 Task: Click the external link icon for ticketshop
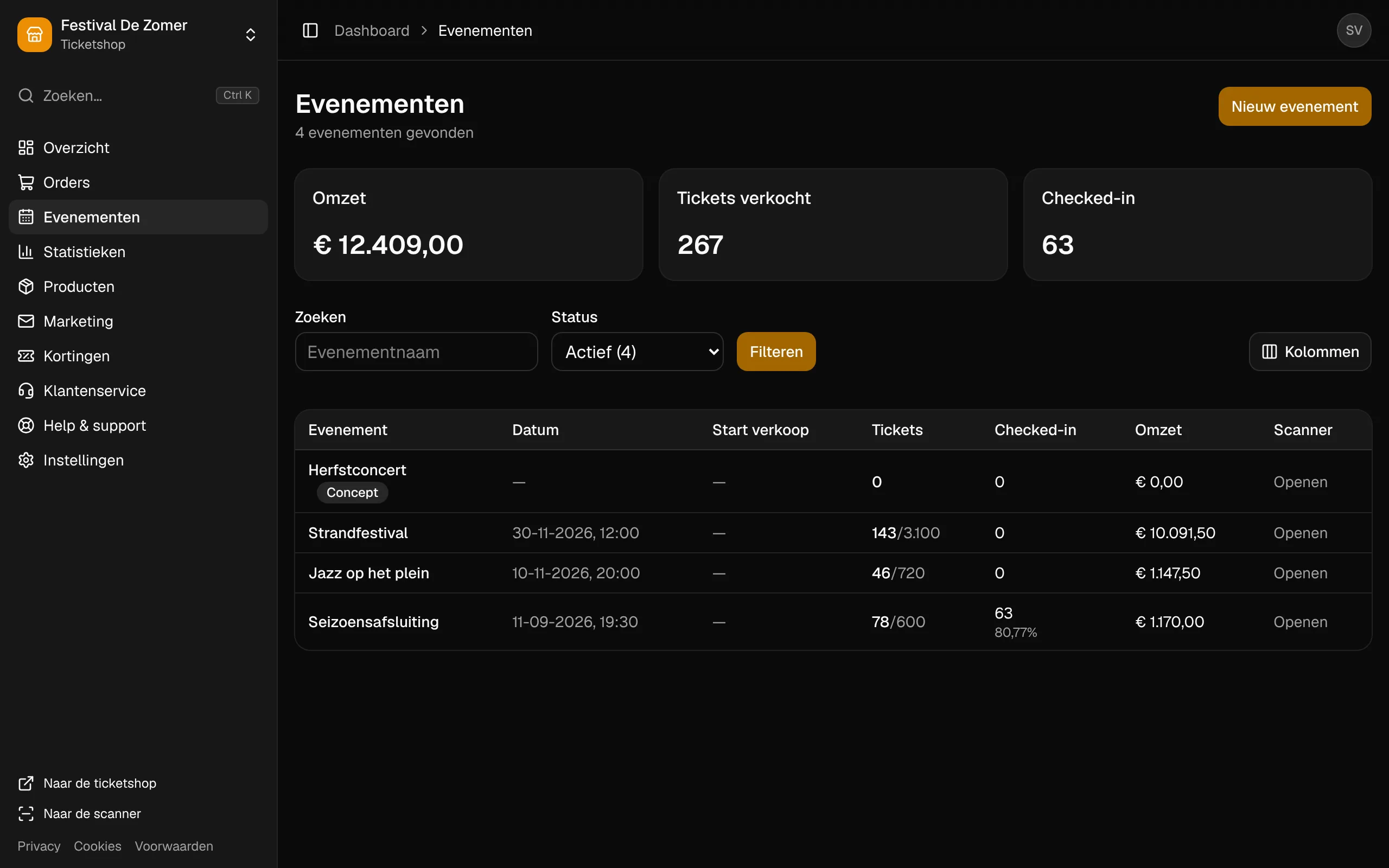(x=26, y=783)
